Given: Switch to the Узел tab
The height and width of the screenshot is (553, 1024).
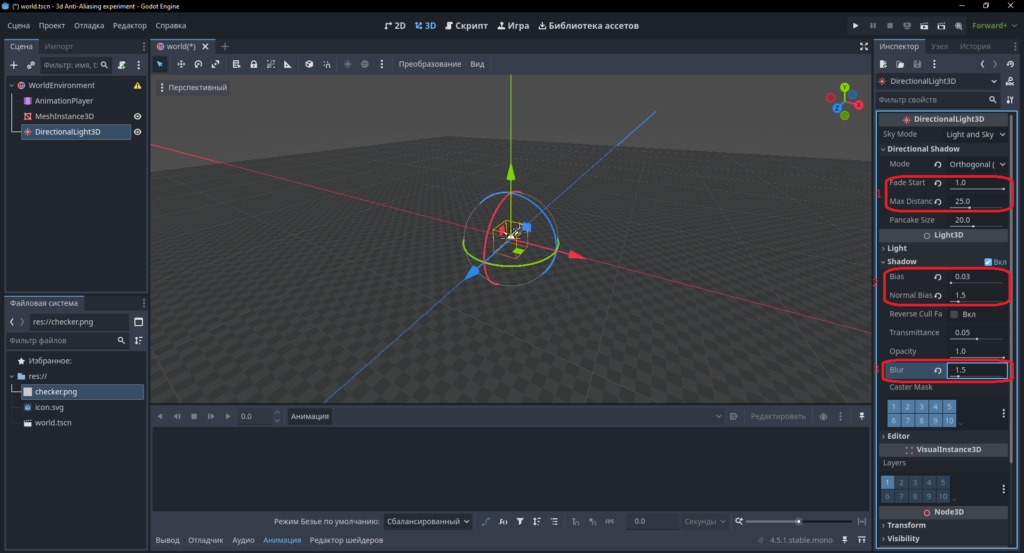Looking at the screenshot, I should click(x=939, y=46).
